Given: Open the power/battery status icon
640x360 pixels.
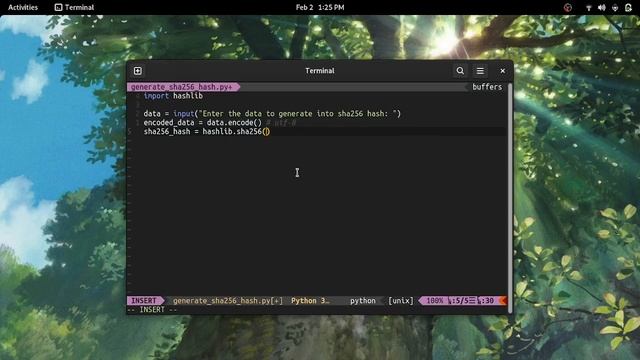Looking at the screenshot, I should pyautogui.click(x=628, y=7).
